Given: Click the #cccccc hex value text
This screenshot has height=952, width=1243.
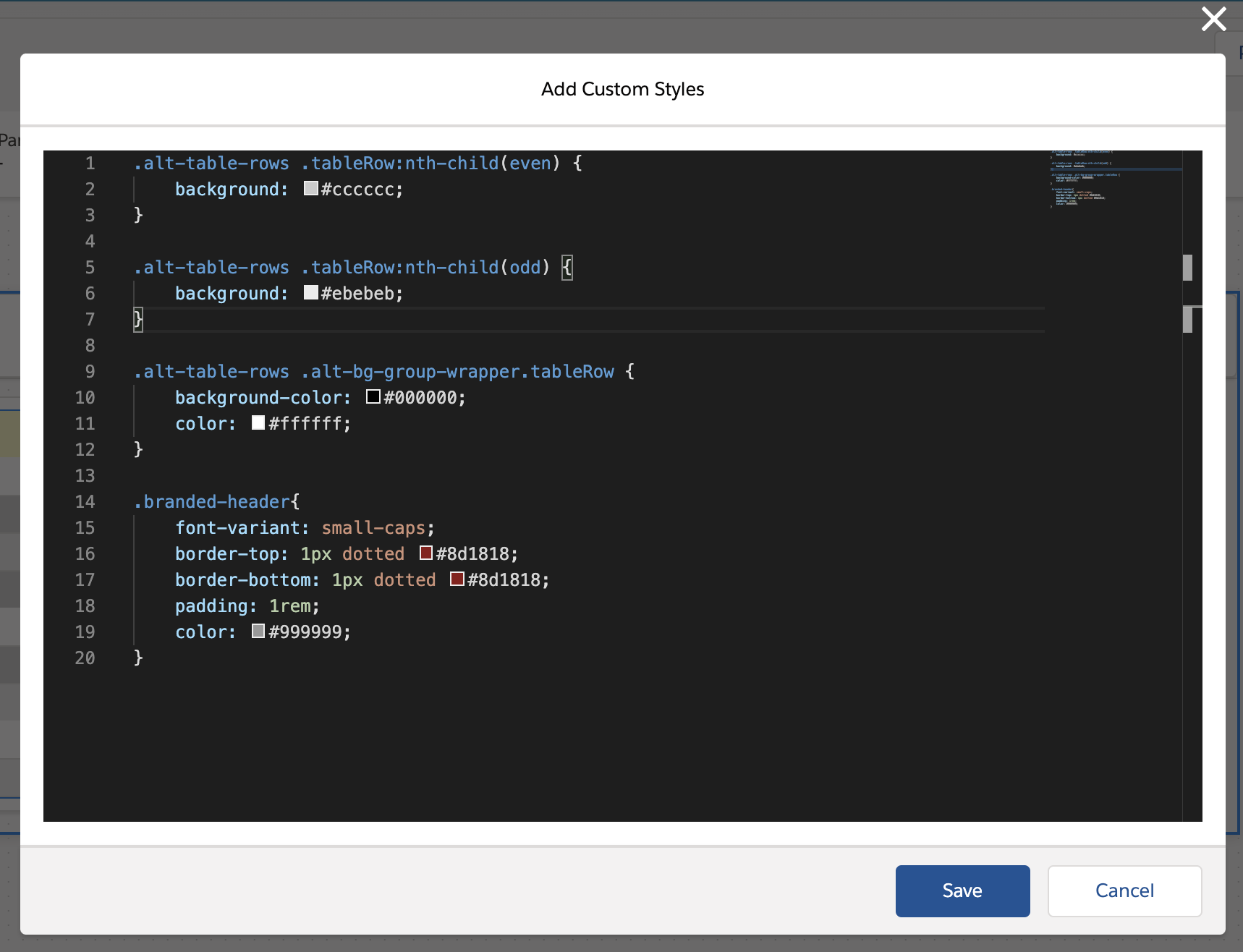Looking at the screenshot, I should 357,190.
